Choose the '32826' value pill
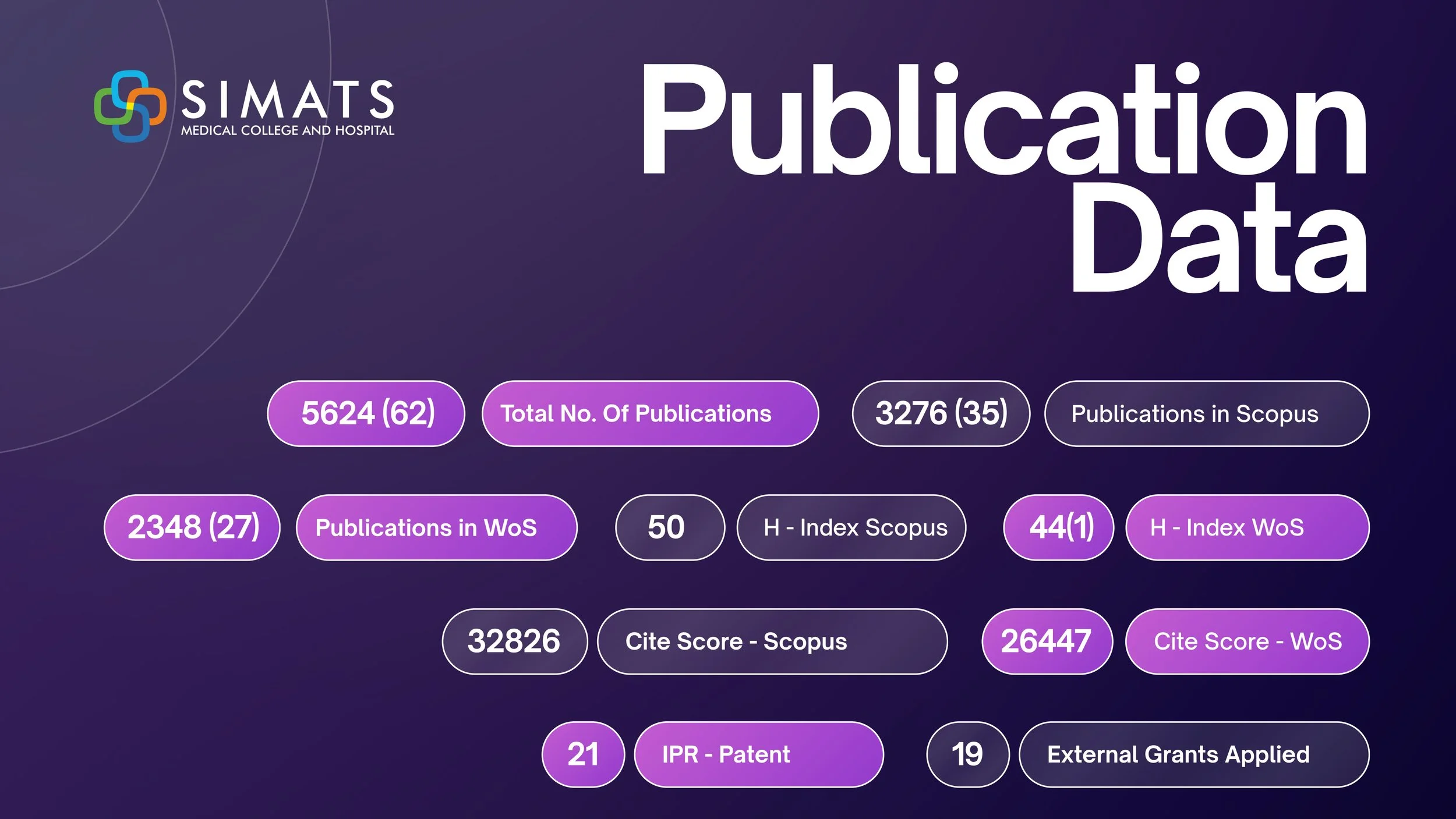This screenshot has height=819, width=1456. click(515, 641)
